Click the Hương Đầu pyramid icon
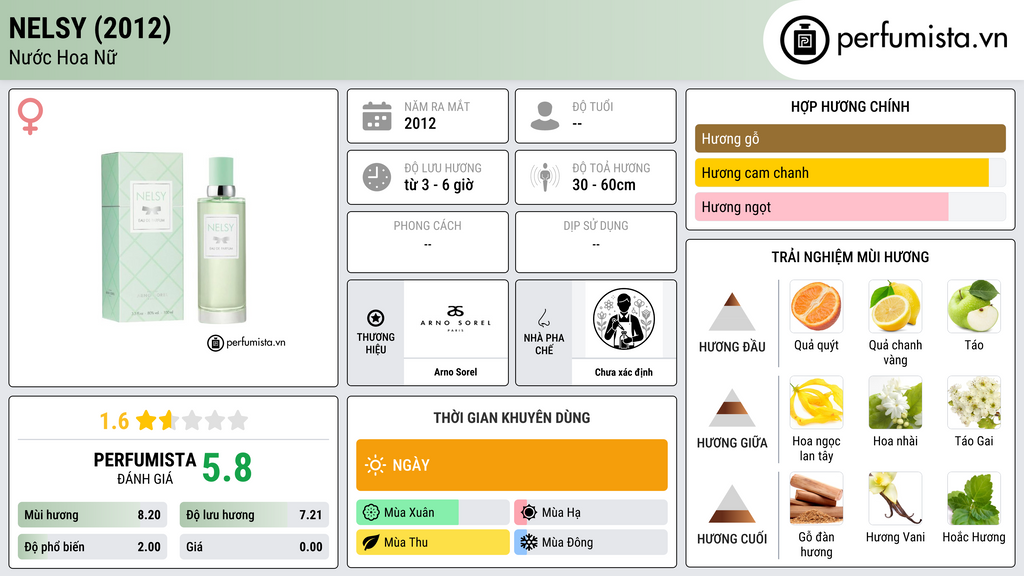The width and height of the screenshot is (1024, 576). click(x=732, y=312)
